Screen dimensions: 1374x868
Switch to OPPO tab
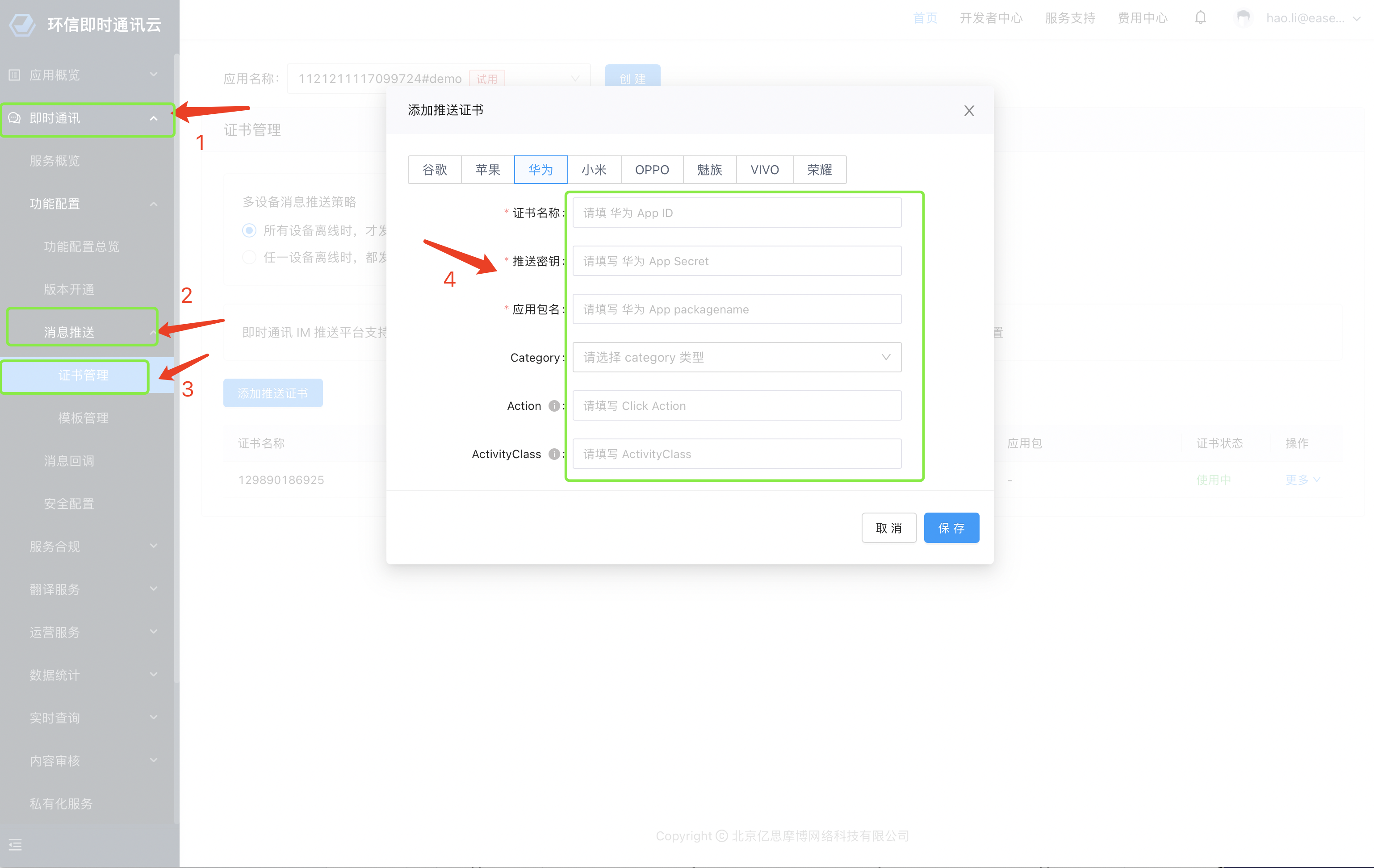pos(652,169)
